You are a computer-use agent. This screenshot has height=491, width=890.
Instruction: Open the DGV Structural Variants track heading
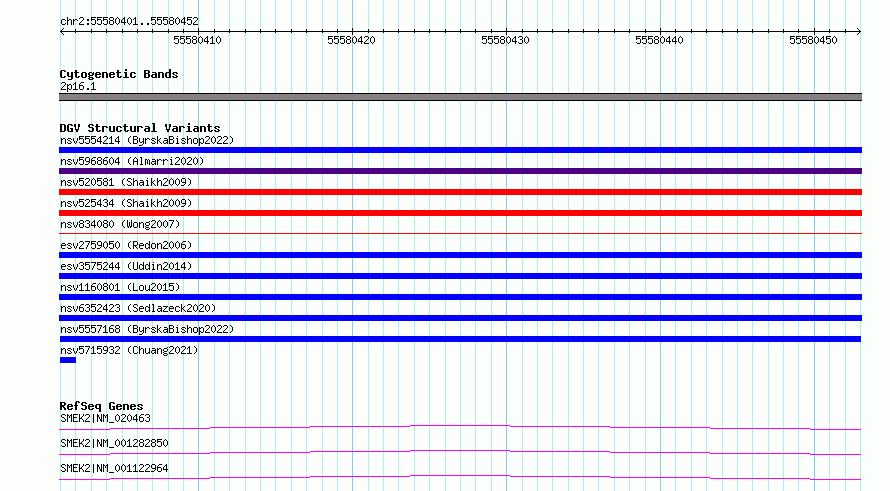(140, 128)
